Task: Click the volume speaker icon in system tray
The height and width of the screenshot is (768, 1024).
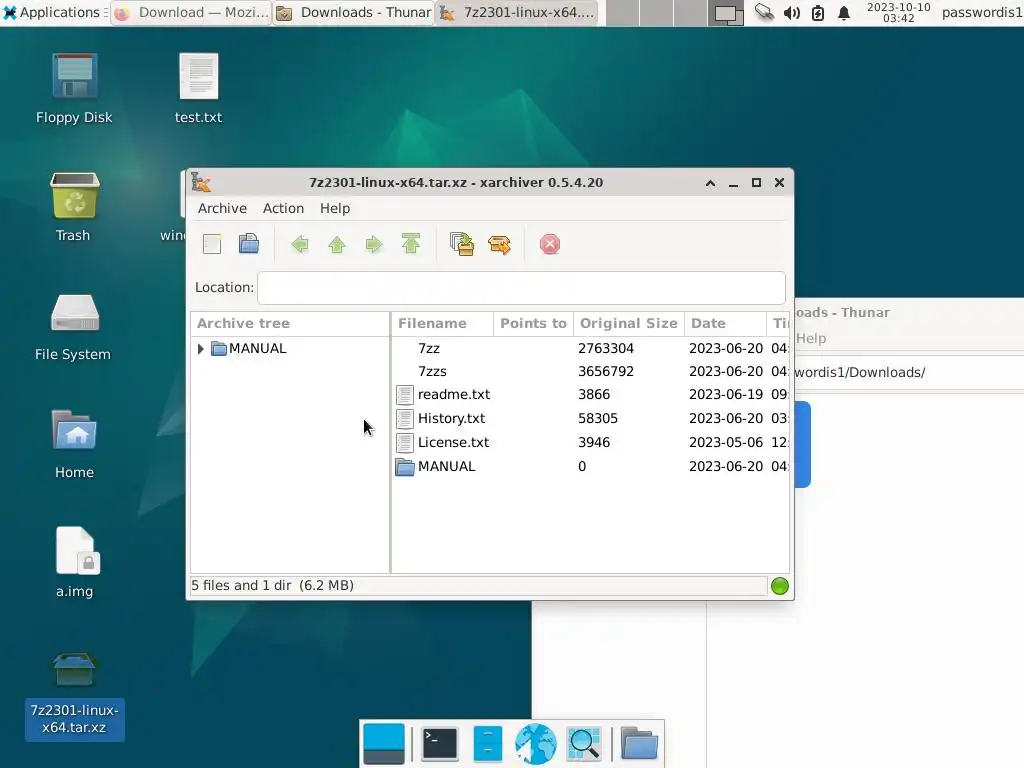Action: [x=792, y=13]
